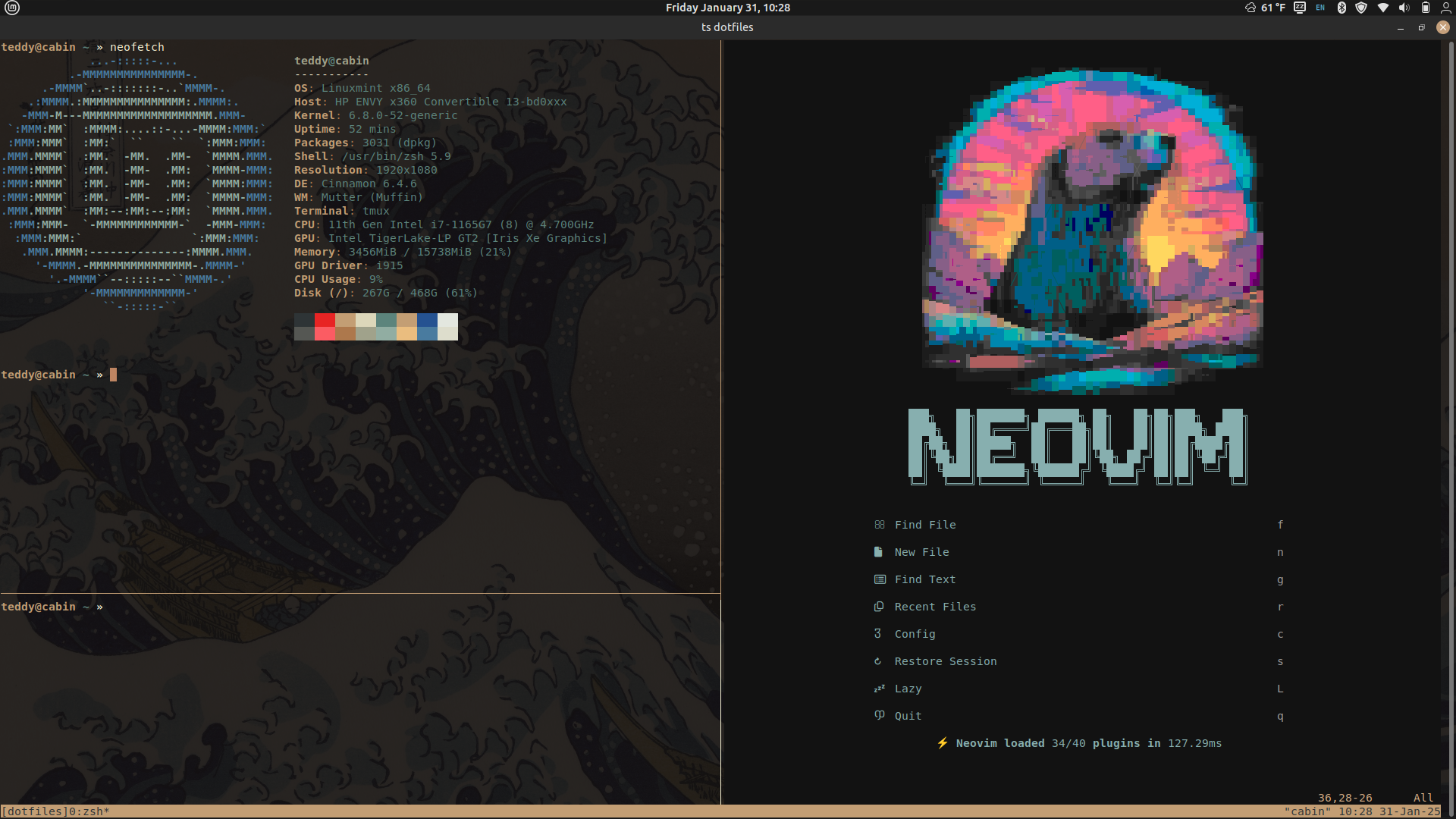Image resolution: width=1456 pixels, height=819 pixels.
Task: Click the prompt in the bottom-left tmux pane
Action: point(52,607)
